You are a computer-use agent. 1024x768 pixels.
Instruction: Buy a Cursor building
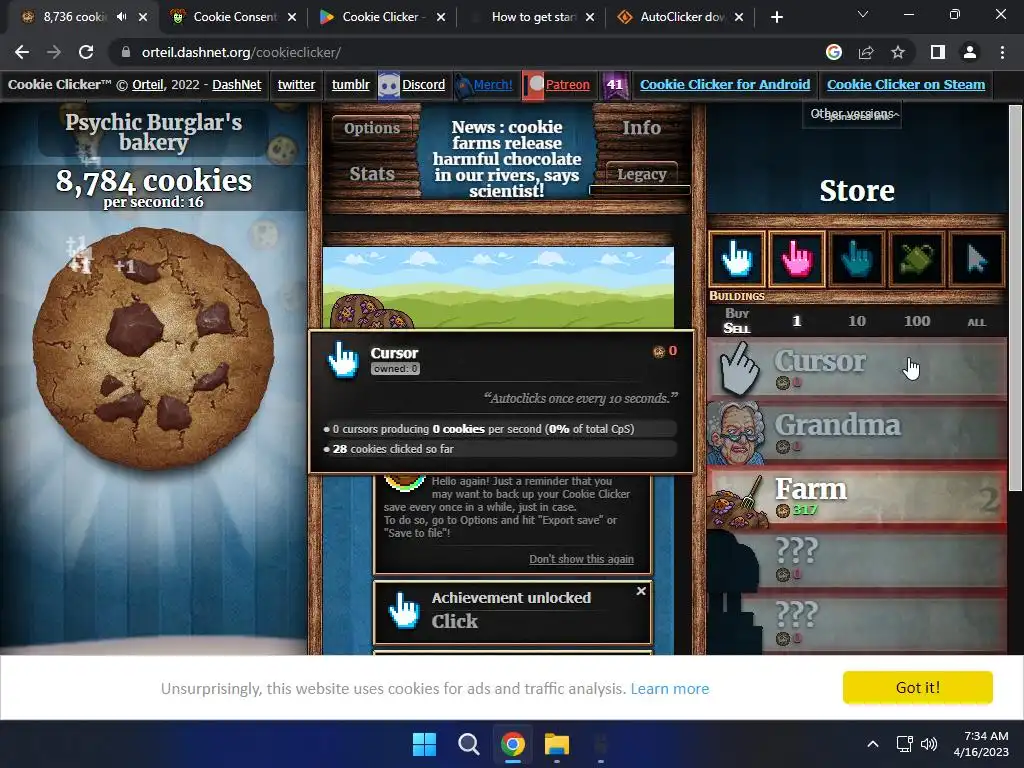coord(857,369)
